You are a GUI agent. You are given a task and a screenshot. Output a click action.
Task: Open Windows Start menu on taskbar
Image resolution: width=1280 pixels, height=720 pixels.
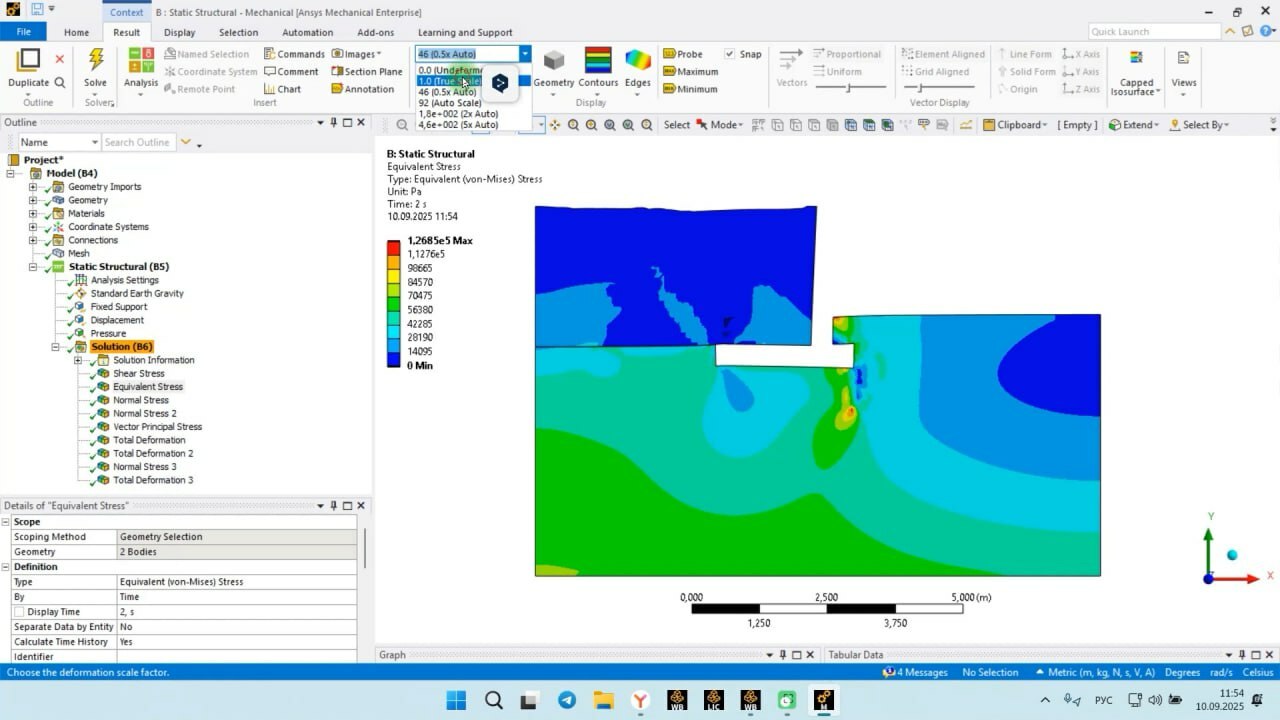[456, 700]
